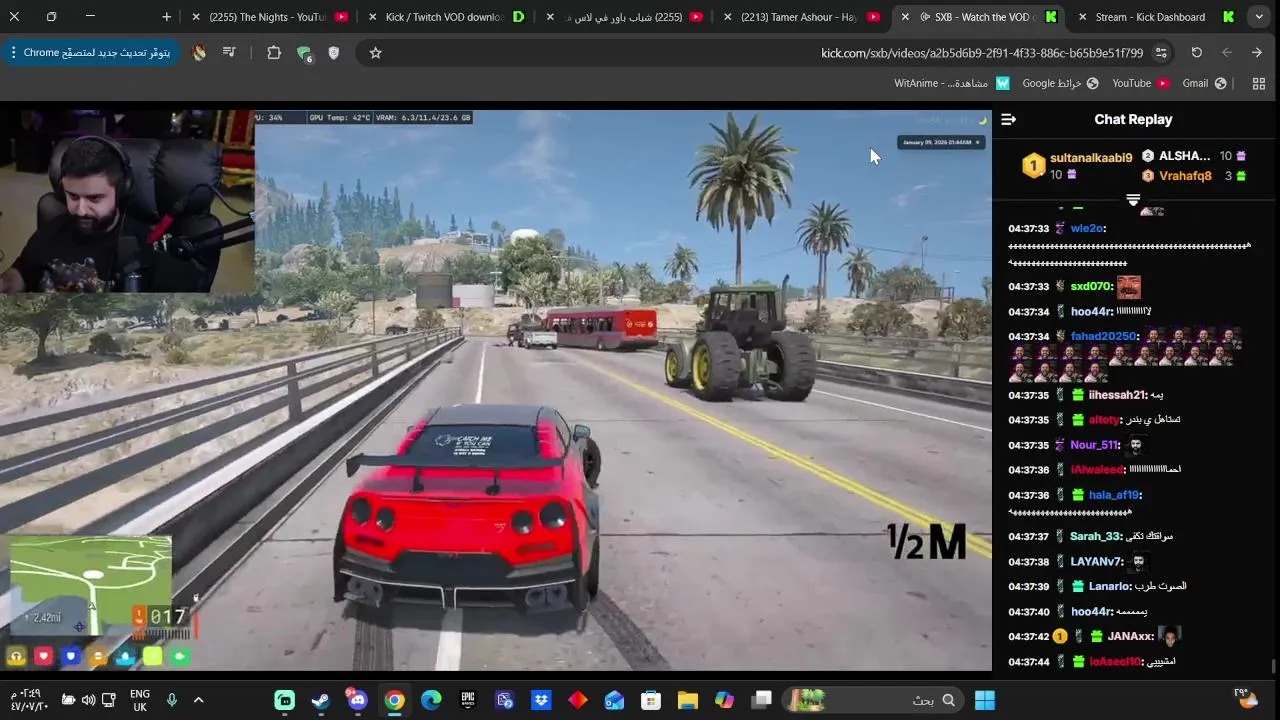Screen dimensions: 1280x720
Task: Click the Windows Start button
Action: pyautogui.click(x=985, y=700)
